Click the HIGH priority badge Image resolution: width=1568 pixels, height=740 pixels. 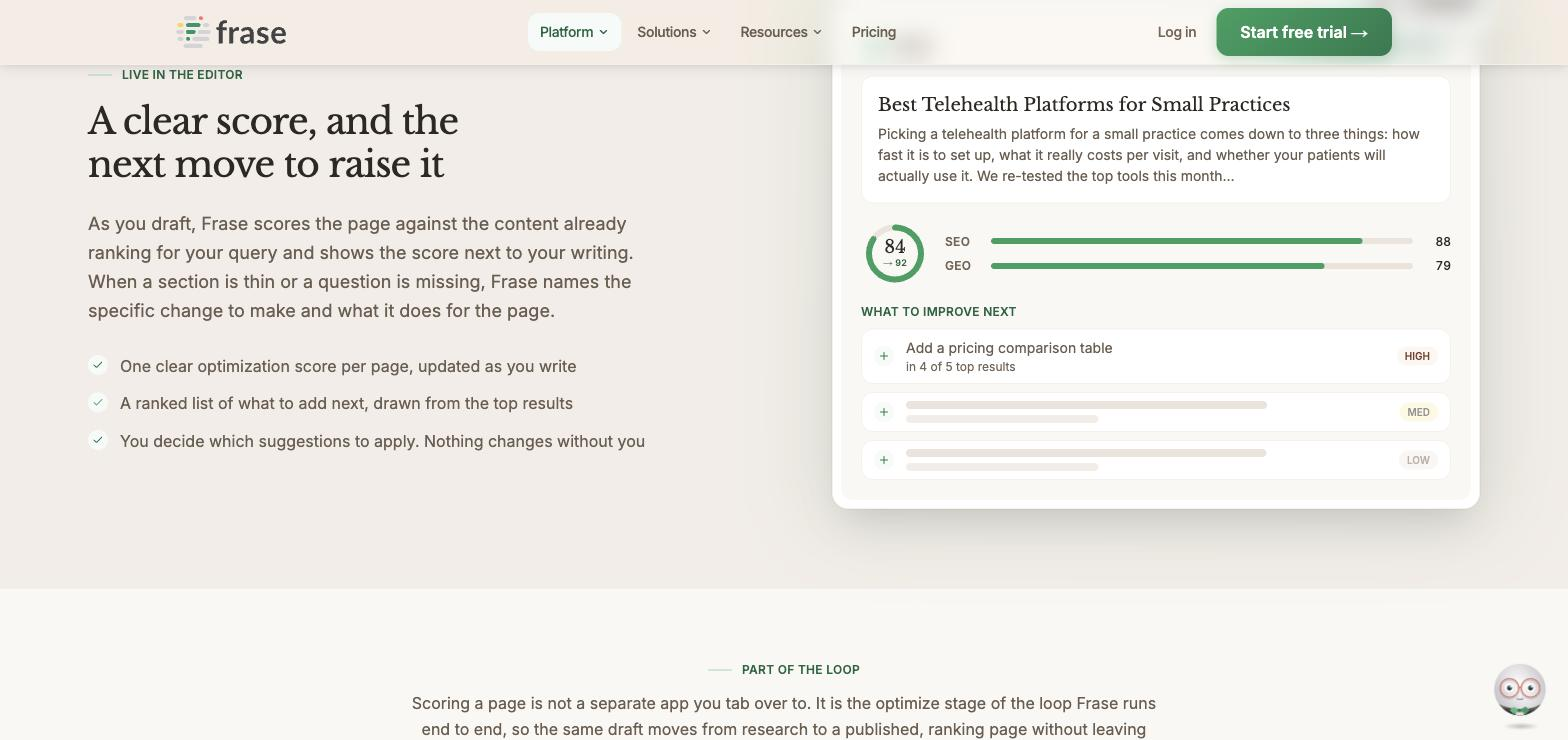[1417, 356]
